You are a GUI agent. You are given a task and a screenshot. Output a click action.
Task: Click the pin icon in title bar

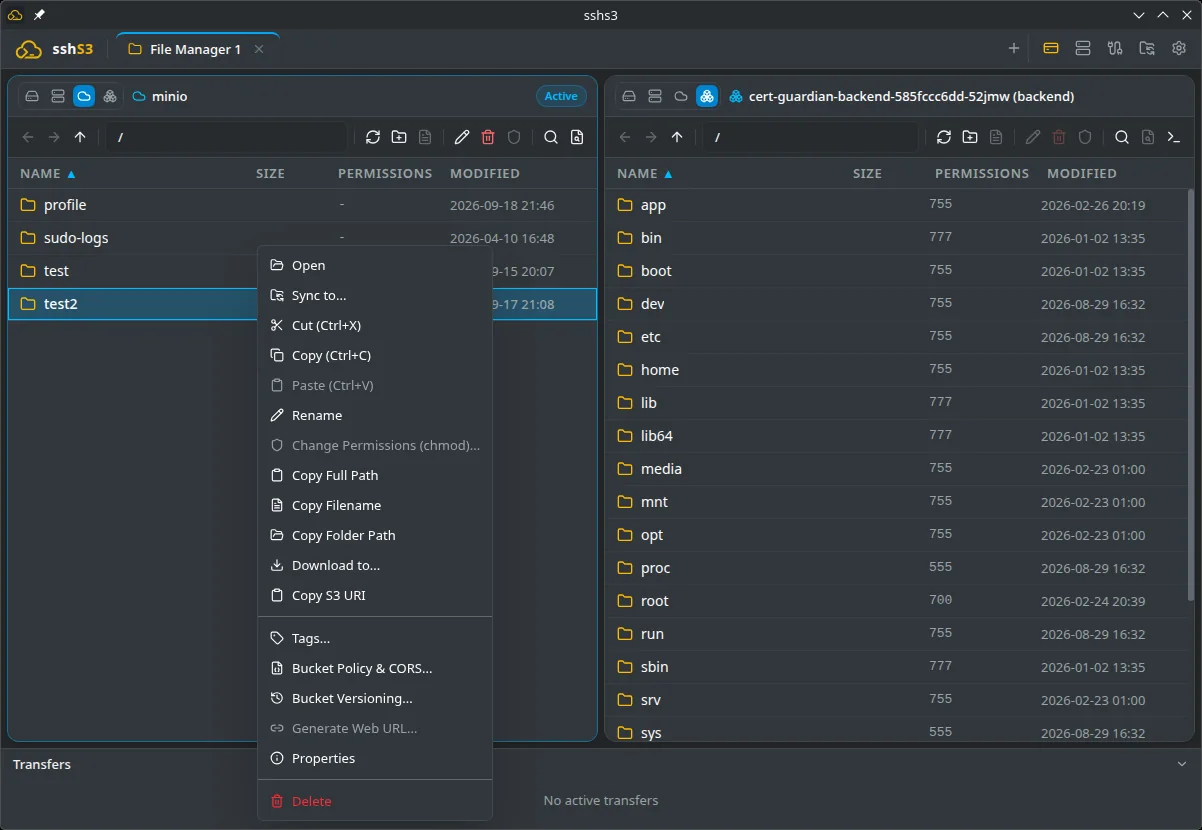coord(39,15)
